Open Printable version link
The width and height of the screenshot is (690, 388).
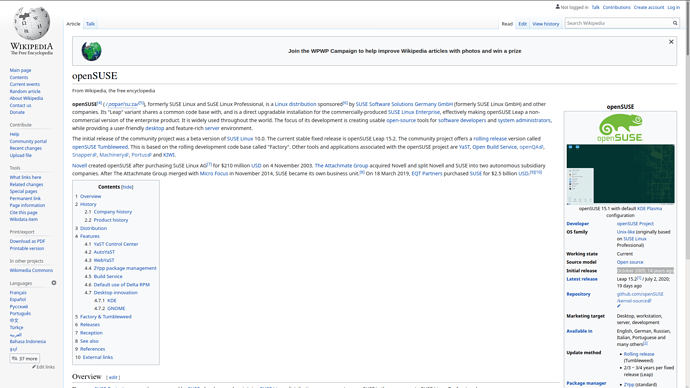(27, 248)
